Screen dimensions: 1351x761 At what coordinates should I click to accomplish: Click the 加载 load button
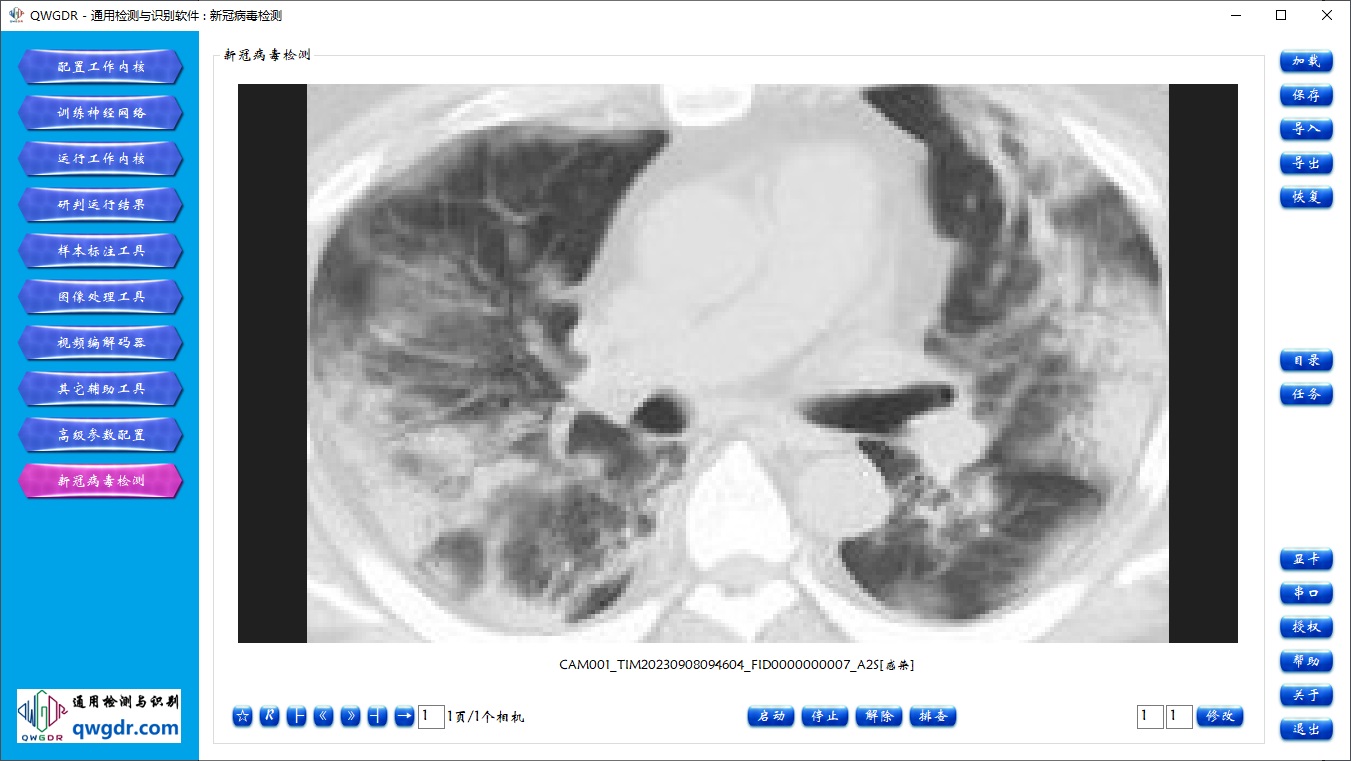[1306, 61]
